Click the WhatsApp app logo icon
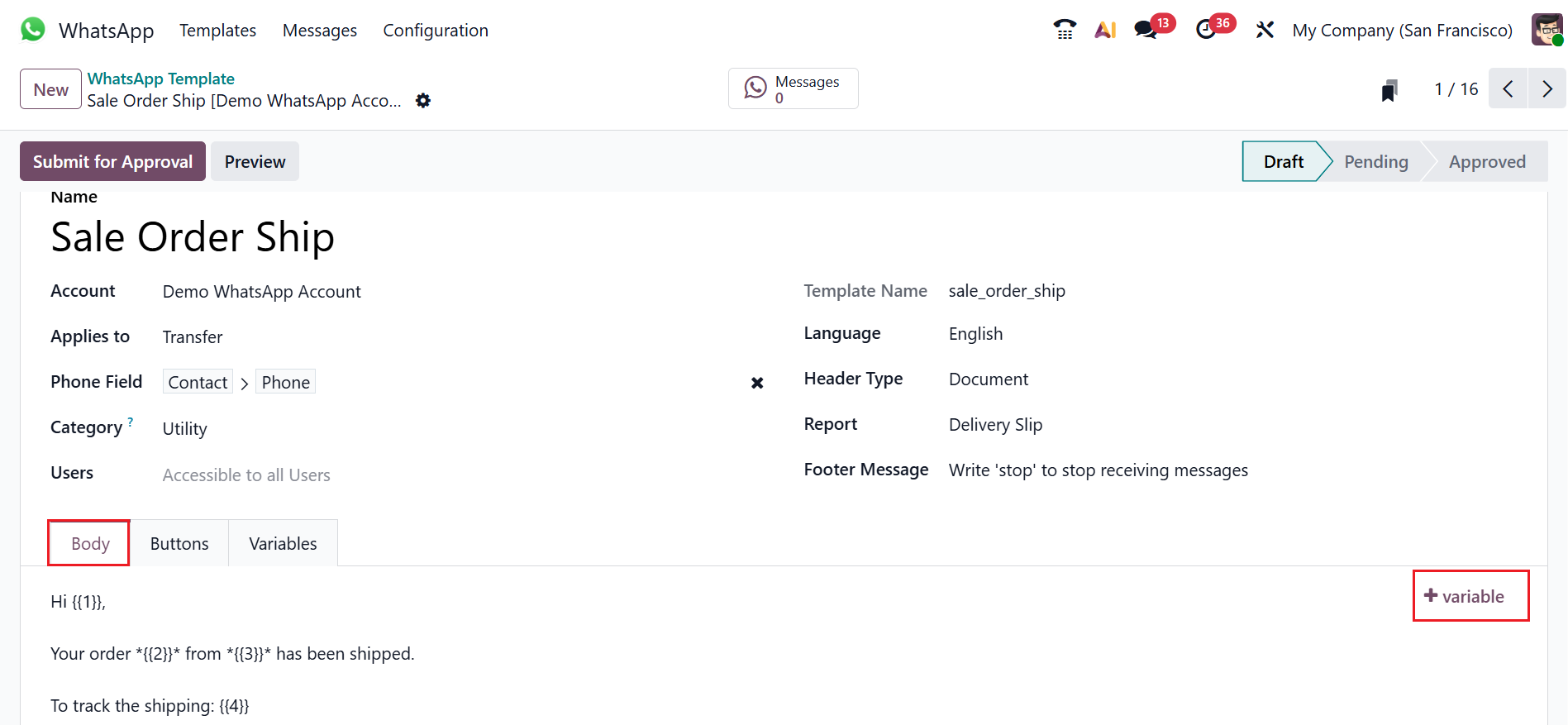 coord(33,30)
